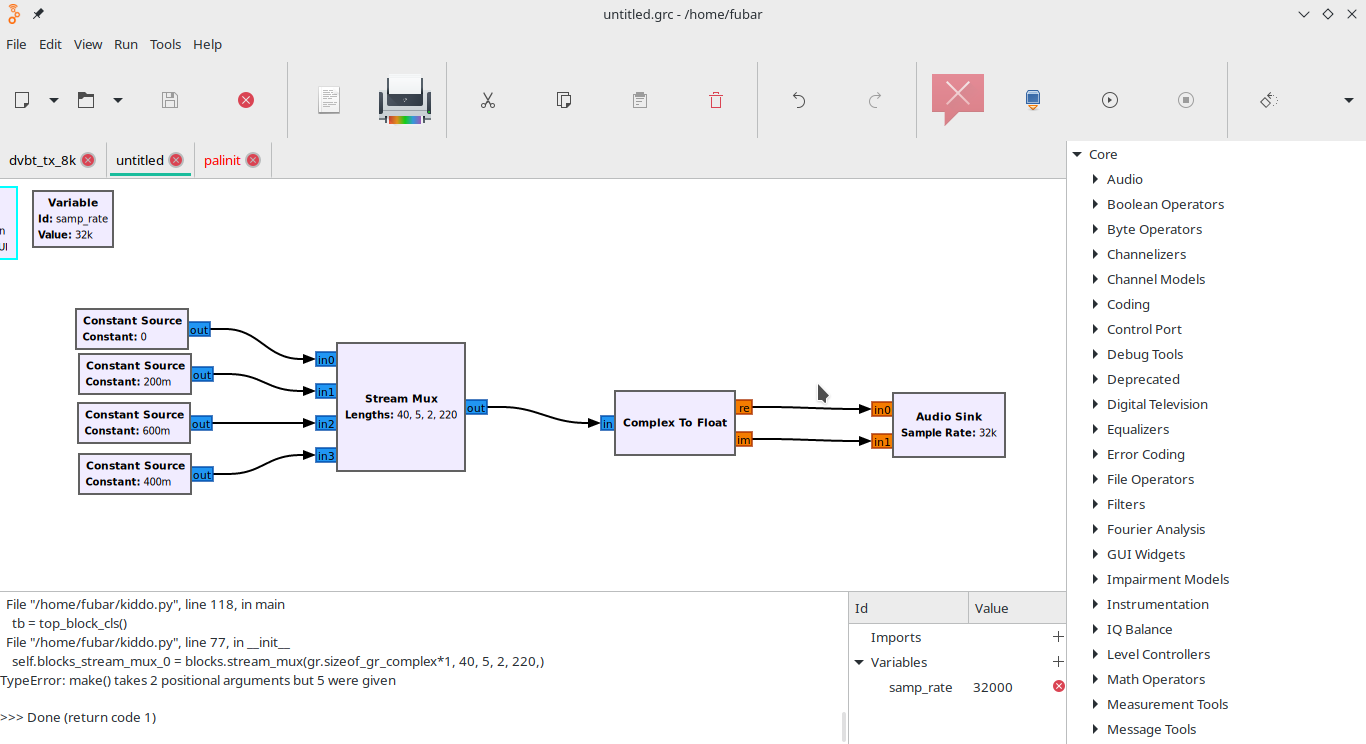1366x744 pixels.
Task: Reload the block library
Action: click(x=1268, y=100)
